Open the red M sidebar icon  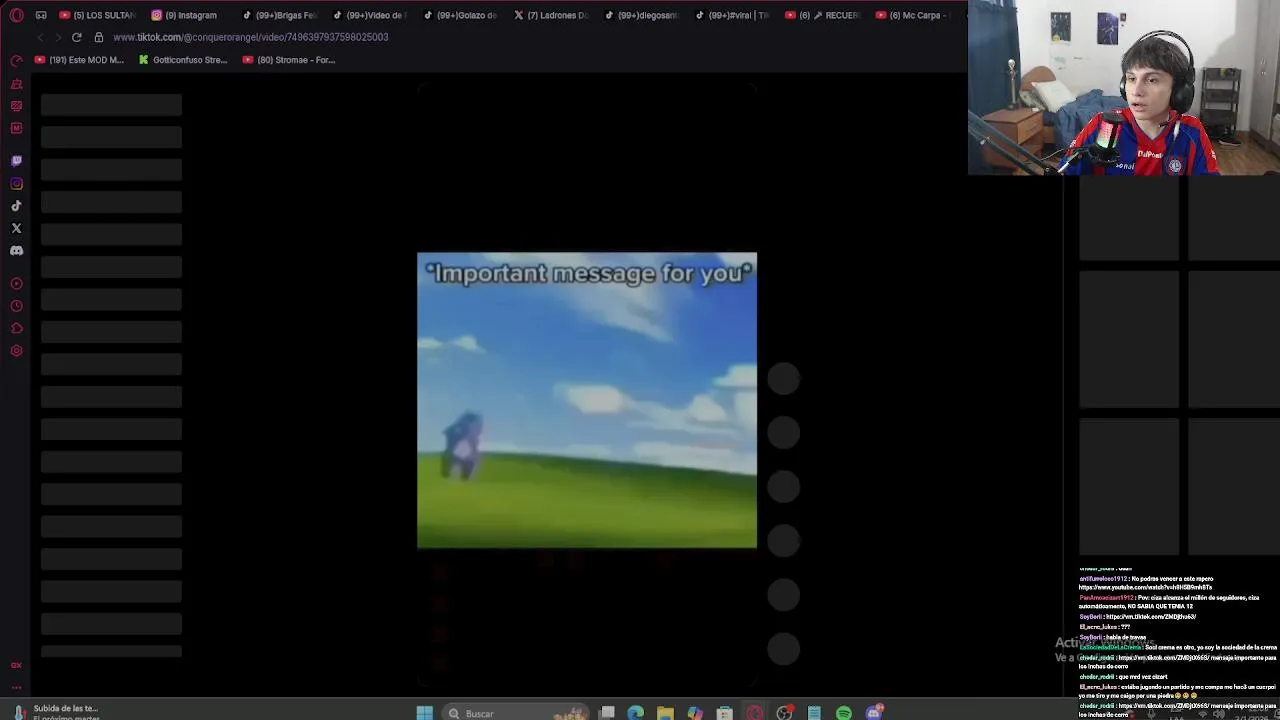tap(16, 128)
